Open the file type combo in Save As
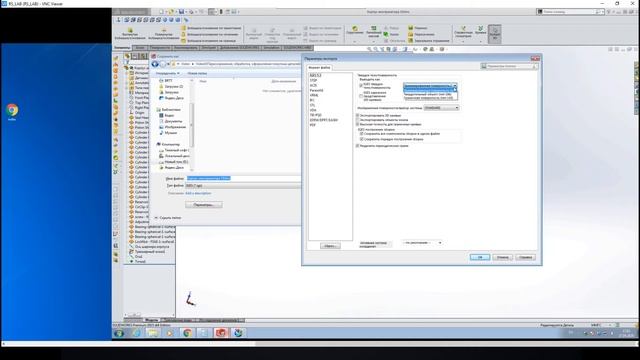Image resolution: width=640 pixels, height=360 pixels. (243, 186)
